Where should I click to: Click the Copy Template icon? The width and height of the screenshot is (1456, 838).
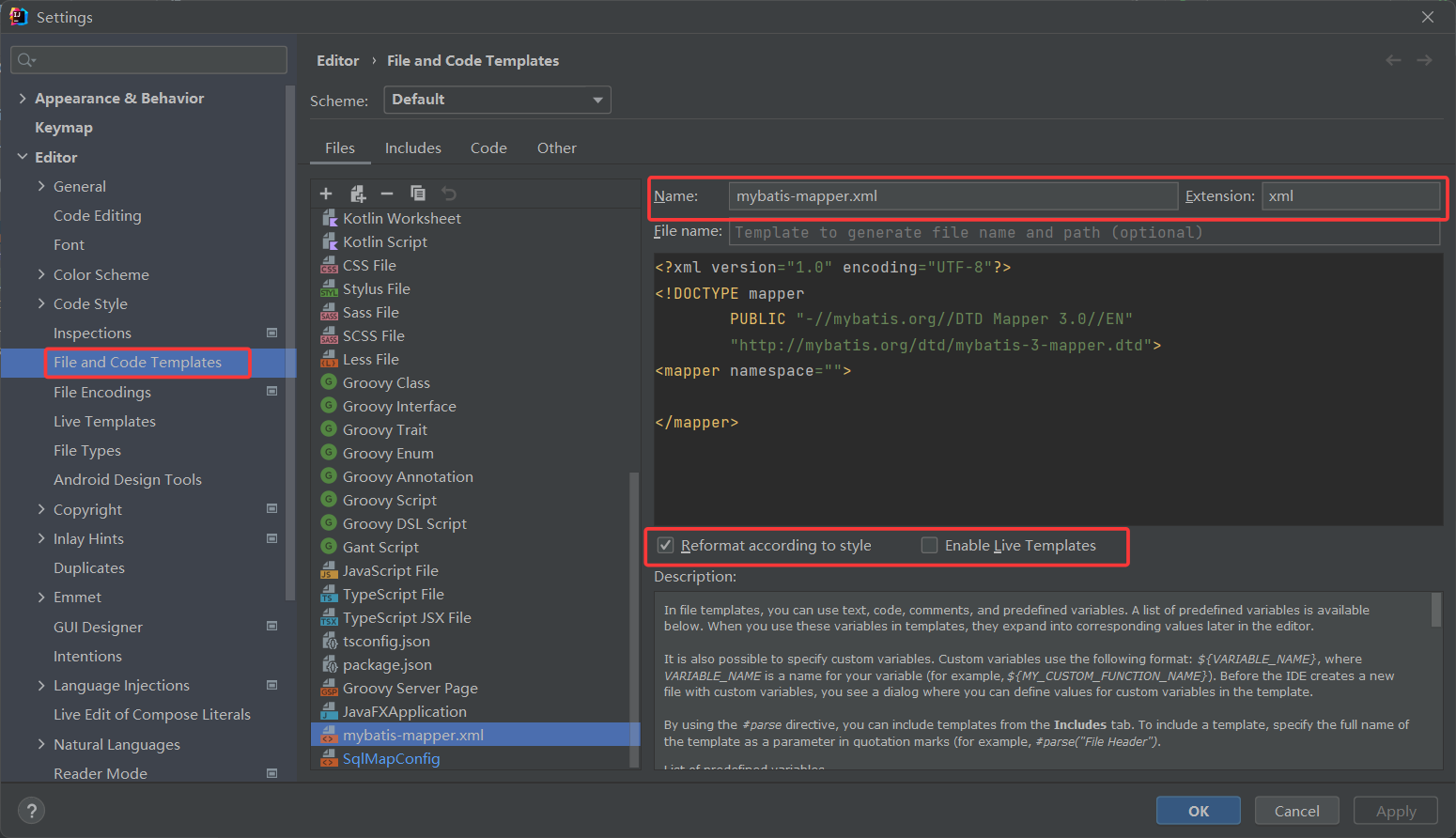[x=418, y=194]
